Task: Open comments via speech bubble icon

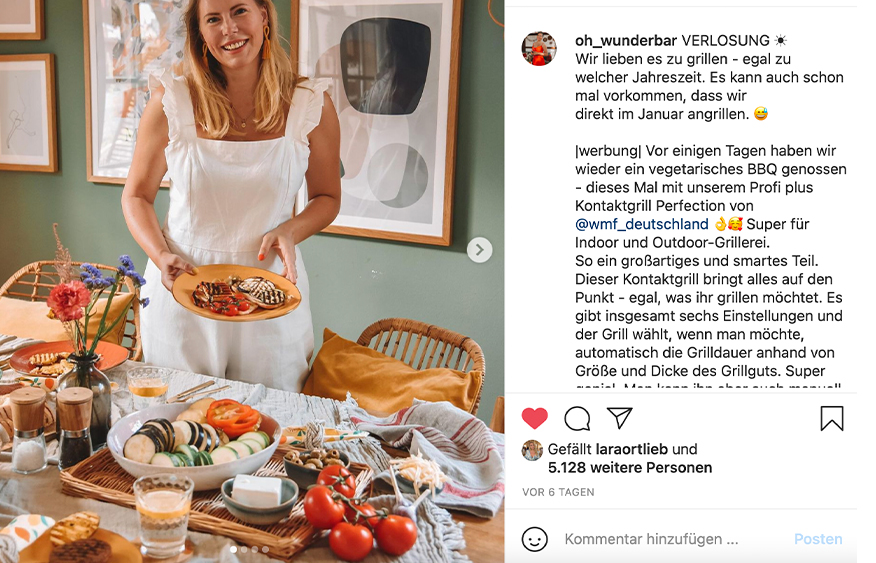Action: [x=577, y=418]
